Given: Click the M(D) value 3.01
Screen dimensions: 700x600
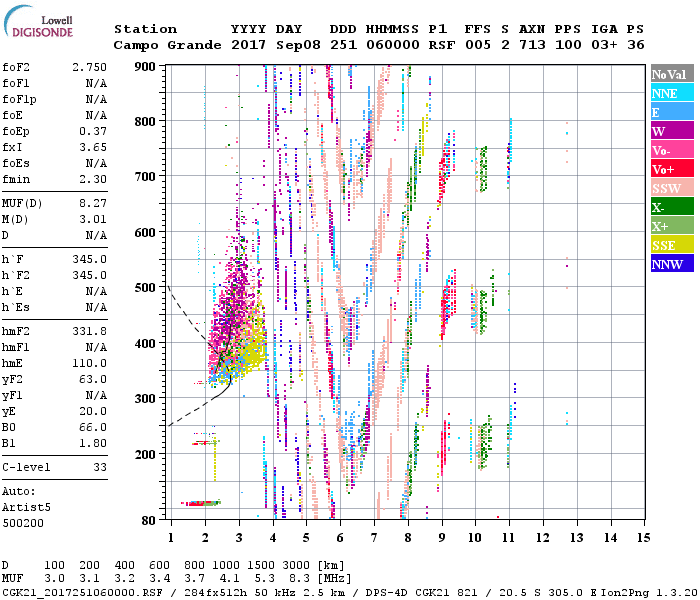Looking at the screenshot, I should coord(93,219).
